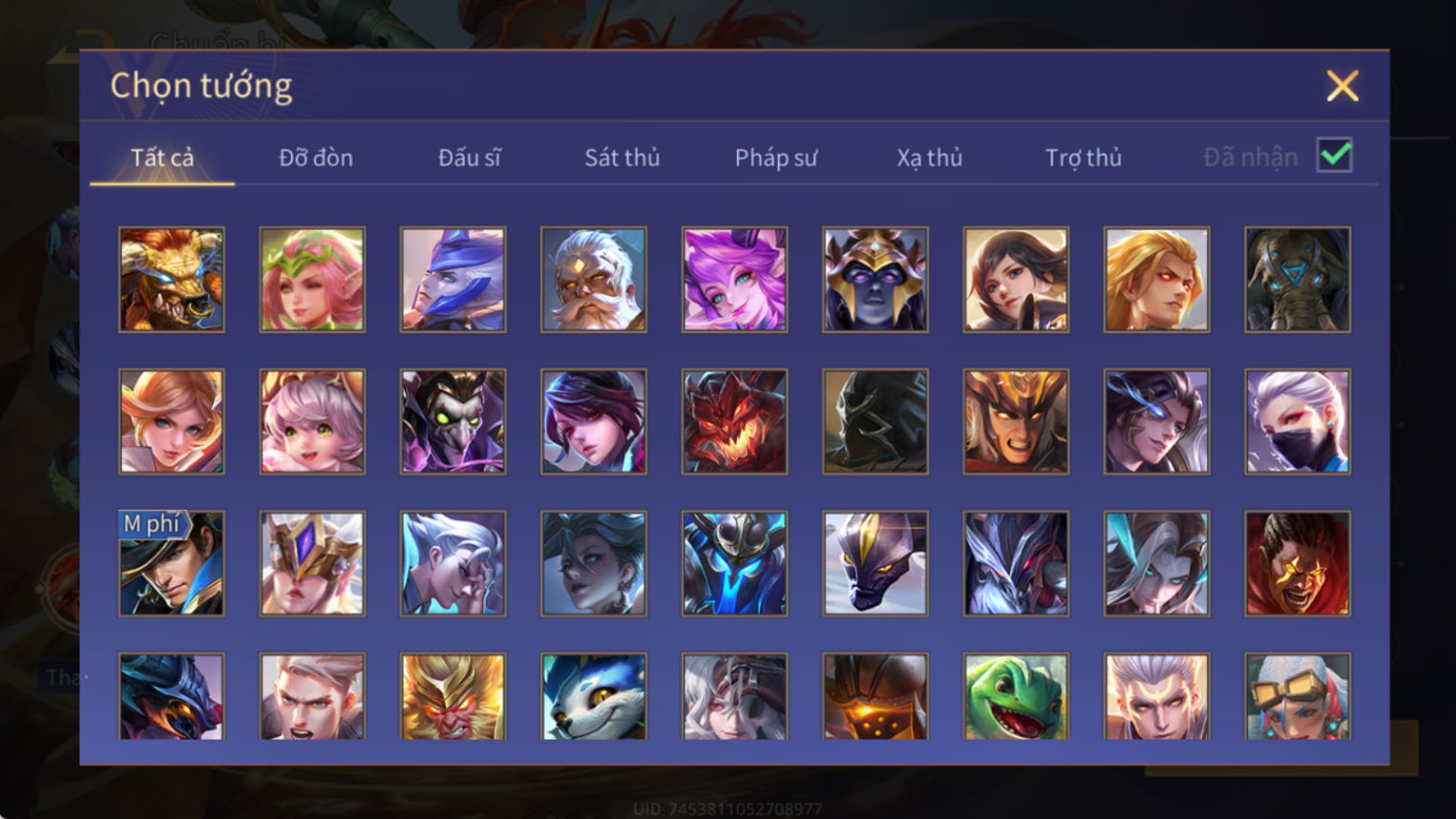Pick the golden monkey king hero
Image resolution: width=1456 pixels, height=819 pixels.
pos(454,697)
